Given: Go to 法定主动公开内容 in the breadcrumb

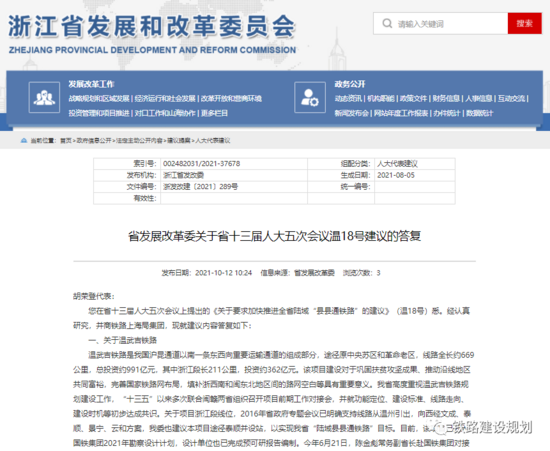Looking at the screenshot, I should pos(139,141).
